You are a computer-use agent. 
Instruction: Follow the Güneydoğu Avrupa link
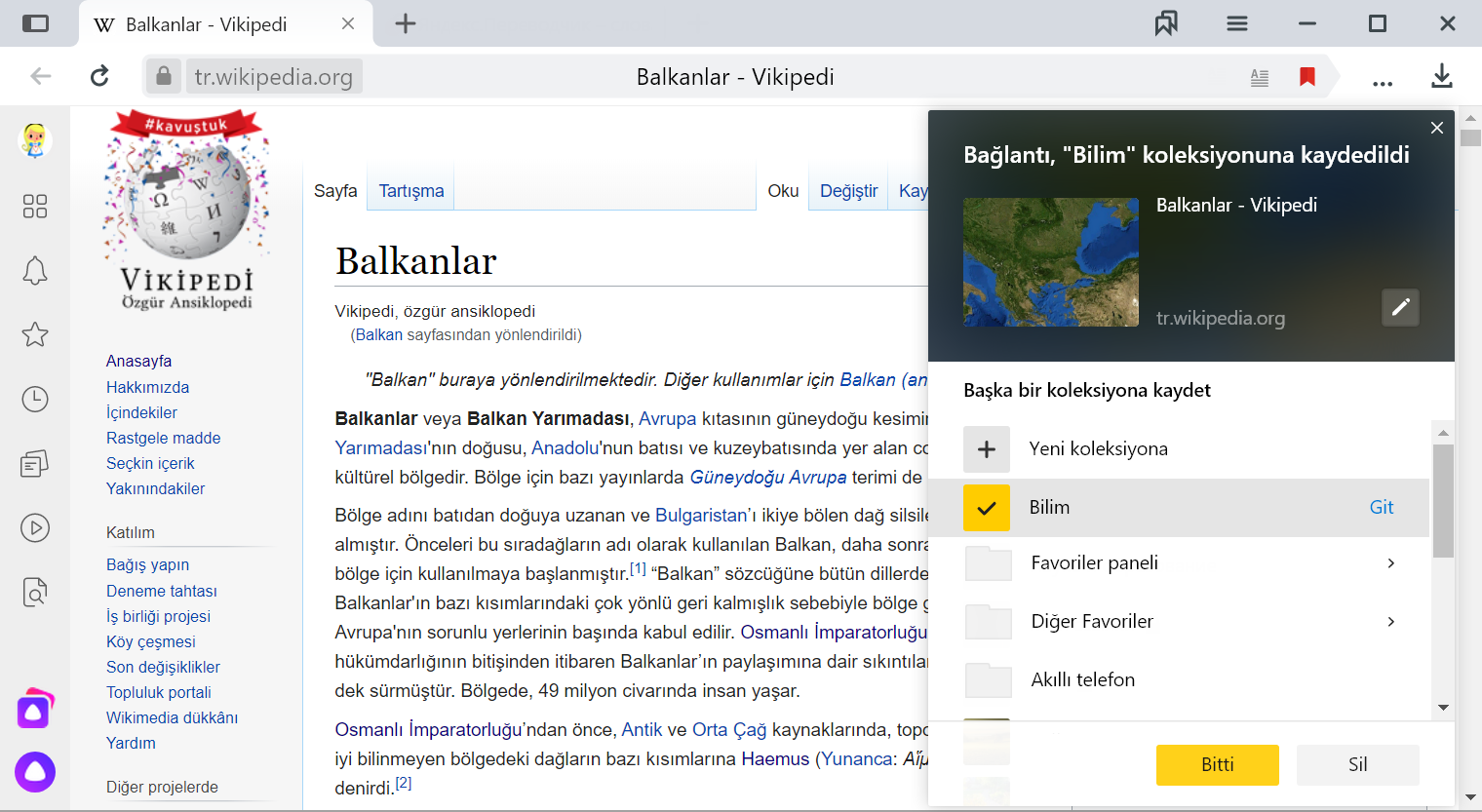tap(768, 478)
